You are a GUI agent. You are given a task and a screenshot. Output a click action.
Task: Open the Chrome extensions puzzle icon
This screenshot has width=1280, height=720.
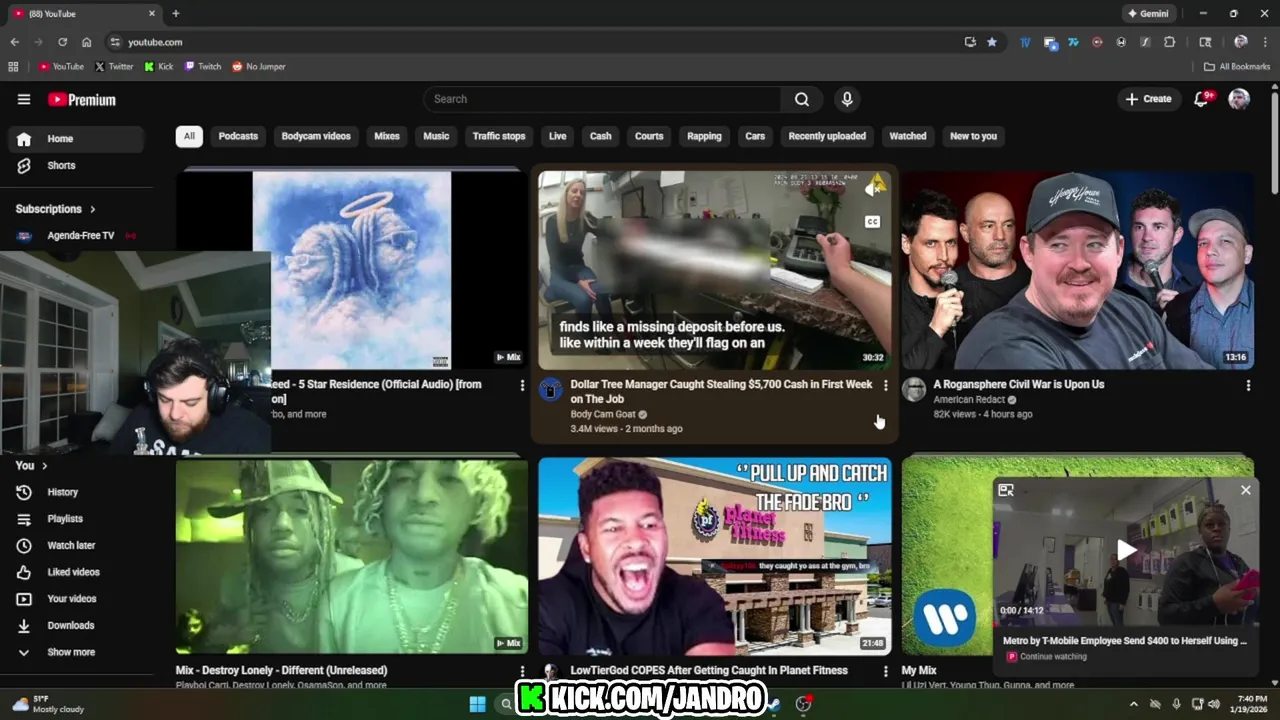coord(1169,42)
